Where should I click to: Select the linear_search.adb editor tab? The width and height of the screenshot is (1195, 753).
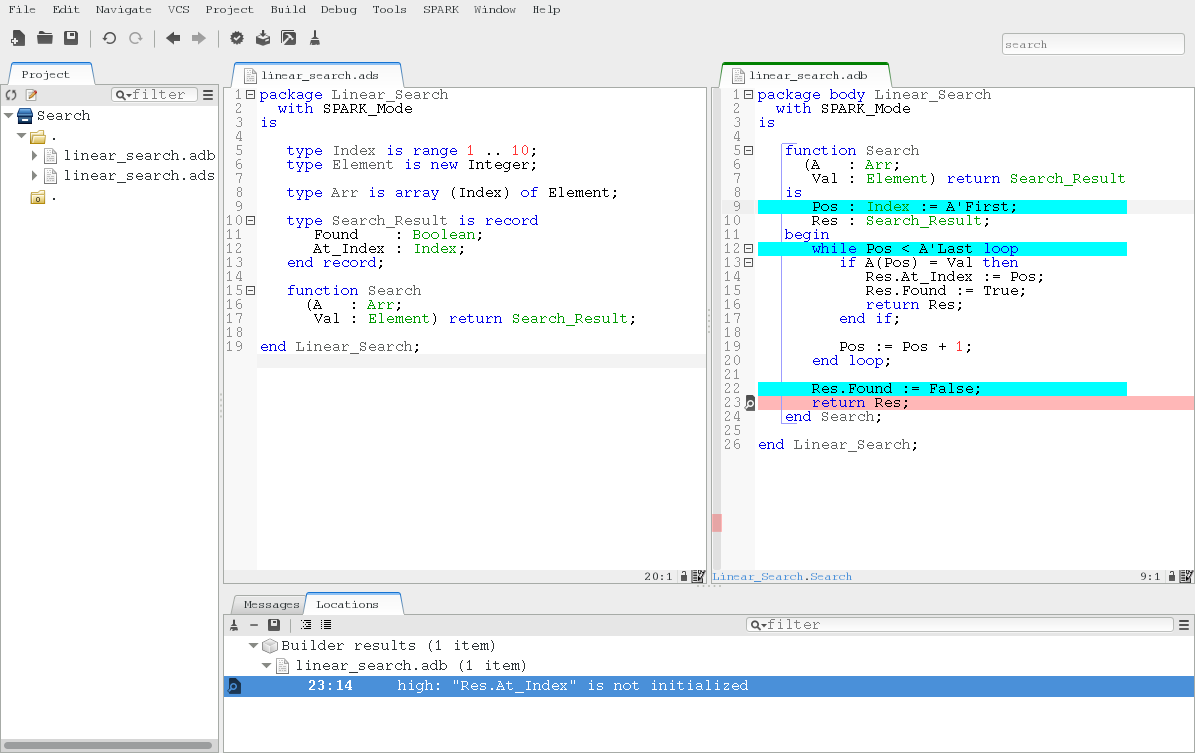(x=806, y=75)
